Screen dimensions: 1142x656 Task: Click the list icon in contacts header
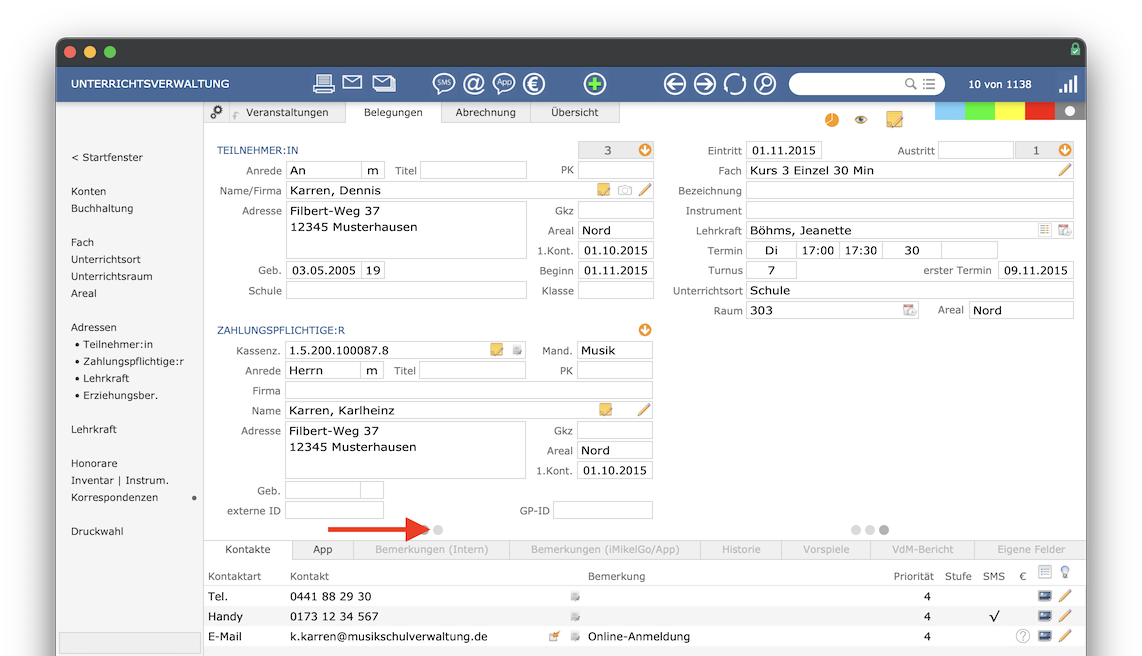click(x=1045, y=572)
